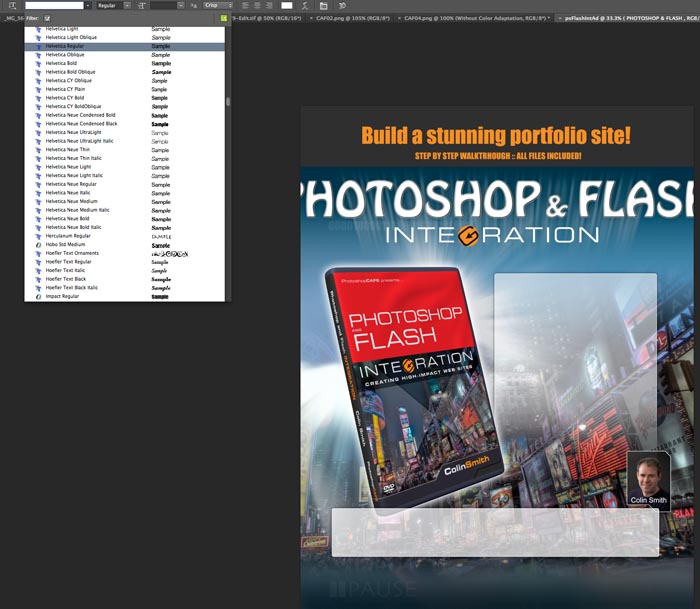The height and width of the screenshot is (609, 700).
Task: Select the Helvetica CY BoldOblique font
Action: (x=125, y=107)
